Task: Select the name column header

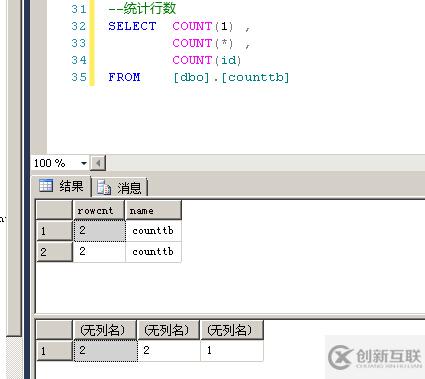Action: coord(153,210)
